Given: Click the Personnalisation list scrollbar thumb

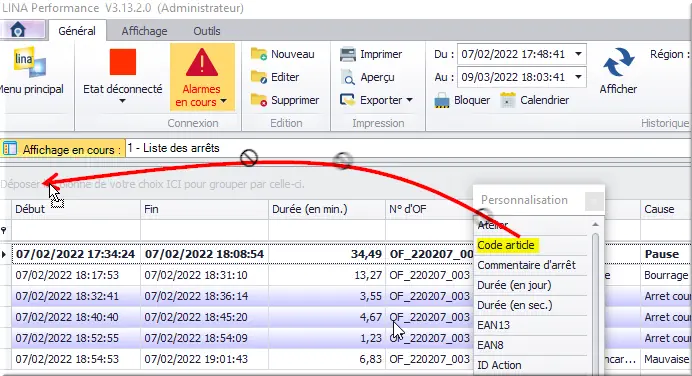Looking at the screenshot, I should [x=595, y=305].
